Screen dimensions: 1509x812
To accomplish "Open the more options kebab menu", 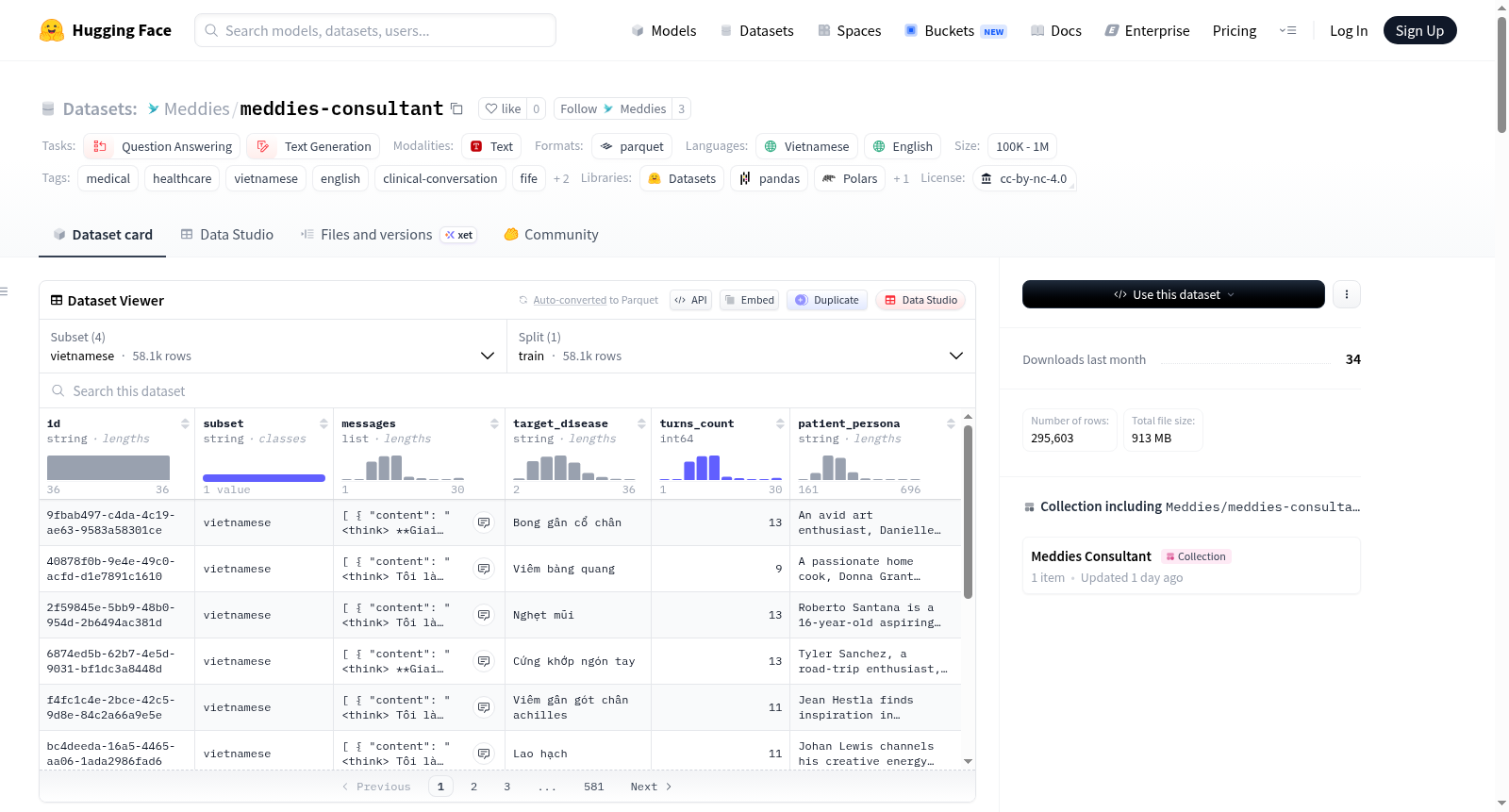I will pyautogui.click(x=1346, y=294).
